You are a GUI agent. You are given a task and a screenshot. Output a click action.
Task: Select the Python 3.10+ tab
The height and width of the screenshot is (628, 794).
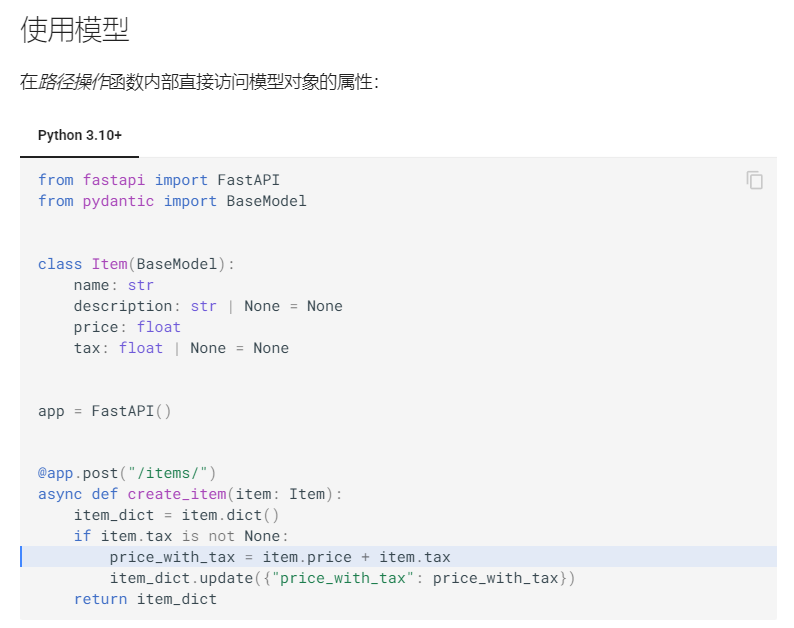(80, 135)
